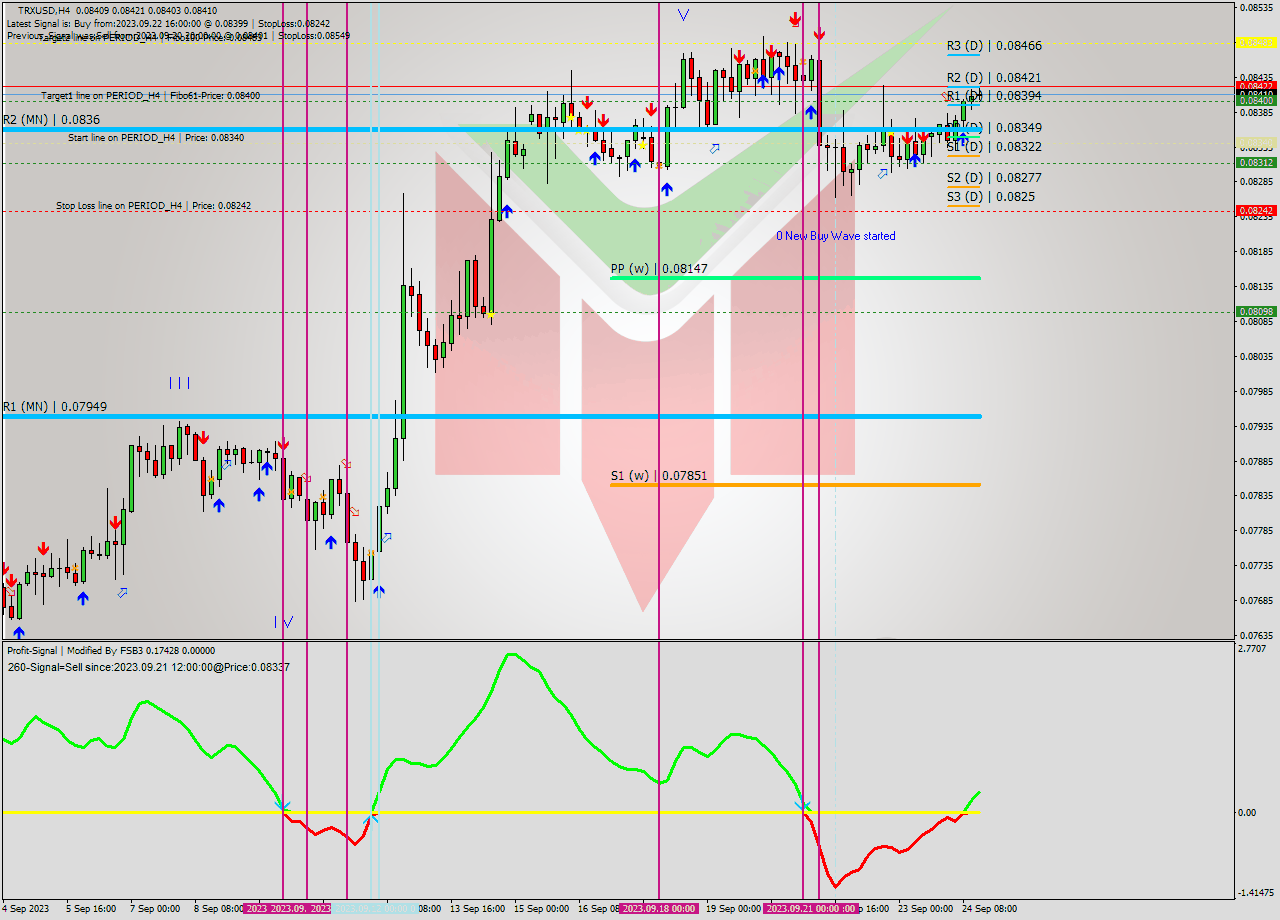1280x920 pixels.
Task: Click the '4 Sep 2023' time axis label
Action: click(26, 909)
